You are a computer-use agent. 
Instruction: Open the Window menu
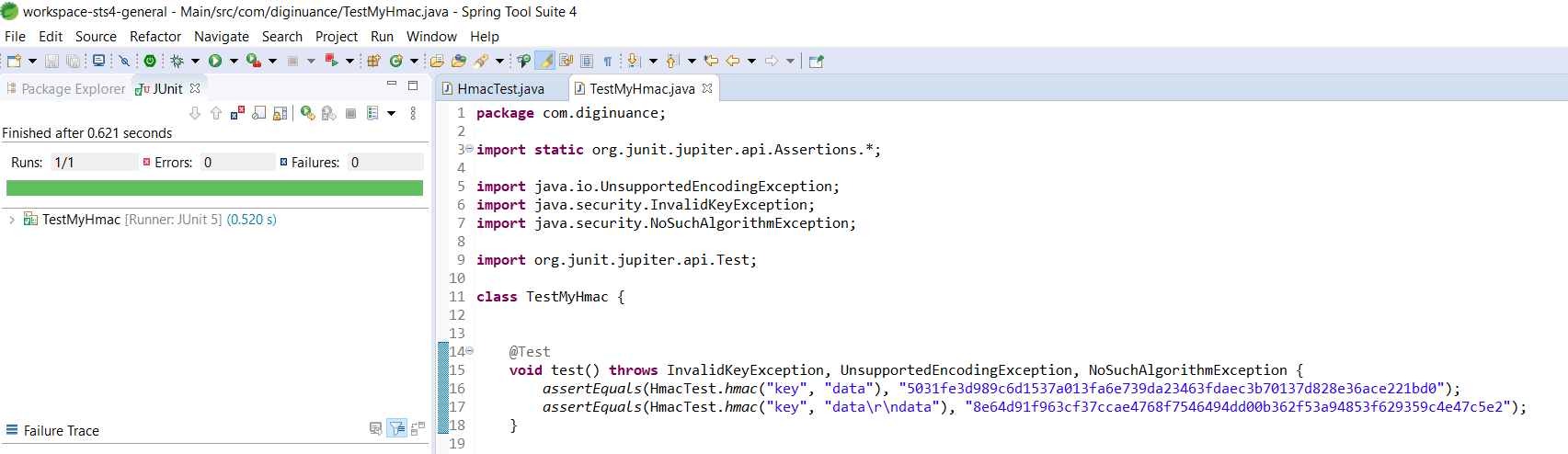(x=431, y=37)
